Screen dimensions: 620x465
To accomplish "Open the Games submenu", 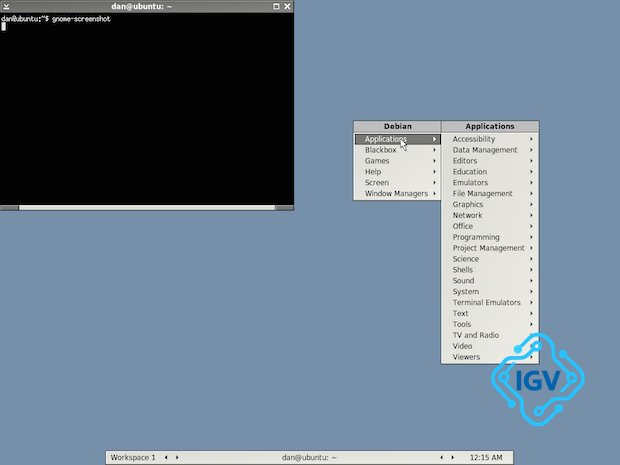I will [x=397, y=161].
